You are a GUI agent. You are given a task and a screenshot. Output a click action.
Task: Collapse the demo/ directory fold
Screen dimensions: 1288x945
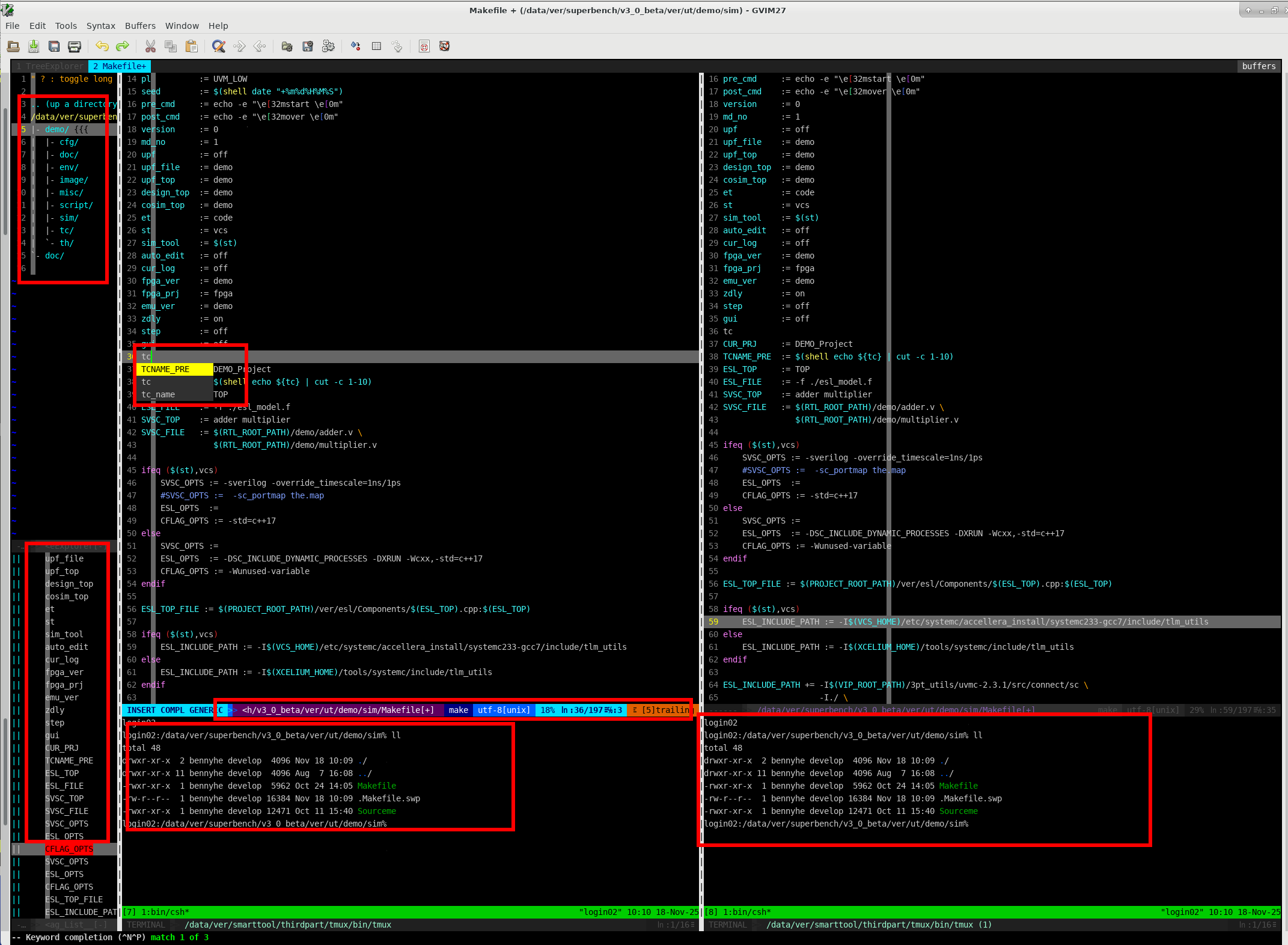click(56, 129)
